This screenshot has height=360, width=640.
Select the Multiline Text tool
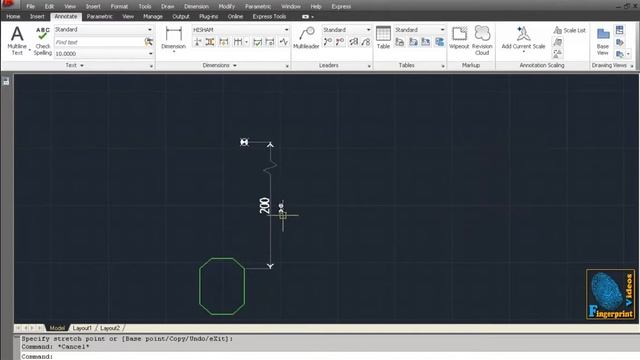tap(17, 40)
